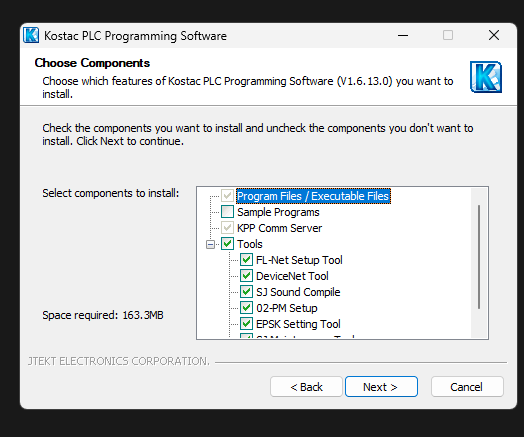
Task: Uncheck the SJ Sound Compile checkbox
Action: [x=246, y=292]
